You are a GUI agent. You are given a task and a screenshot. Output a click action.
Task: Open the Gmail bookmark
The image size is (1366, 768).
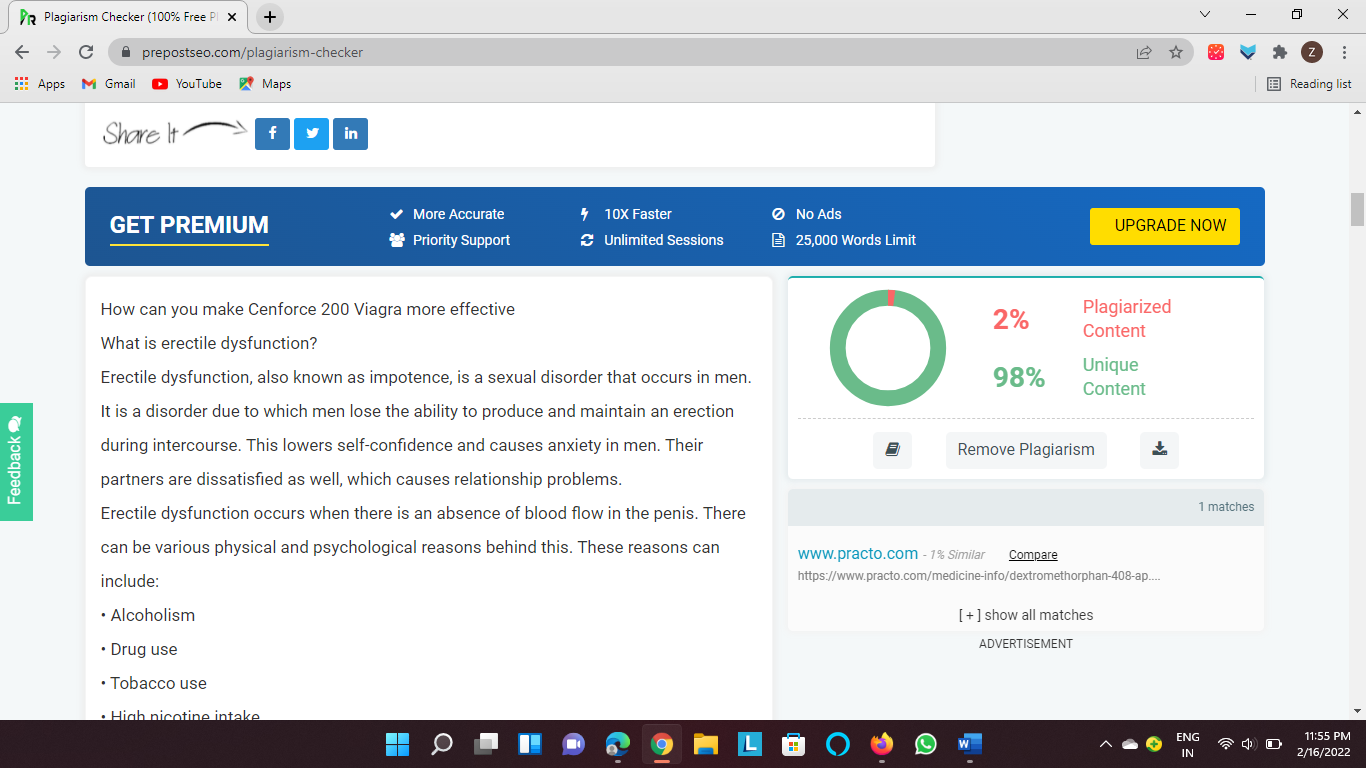tap(108, 84)
